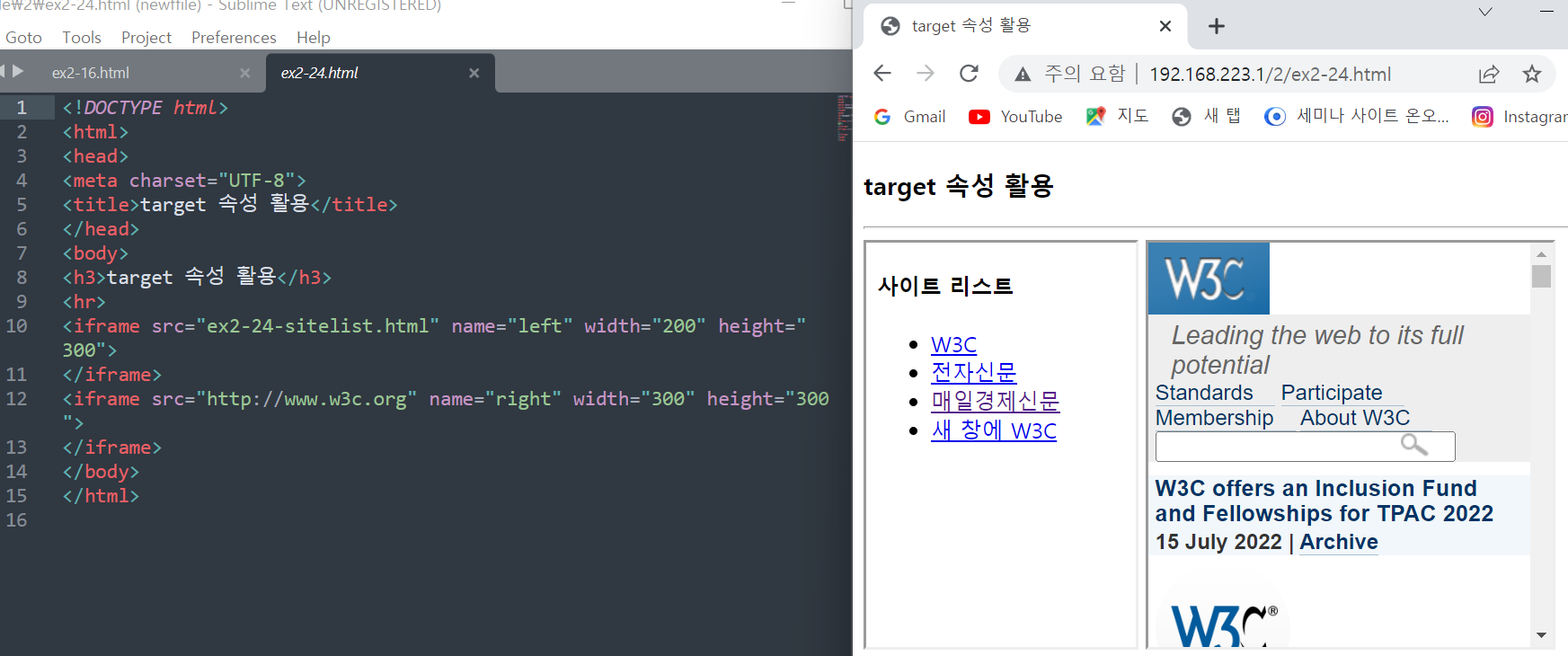Click the address bar URL 192.168.223.1/2/ex2-24.html
The image size is (1568, 656).
1271,75
